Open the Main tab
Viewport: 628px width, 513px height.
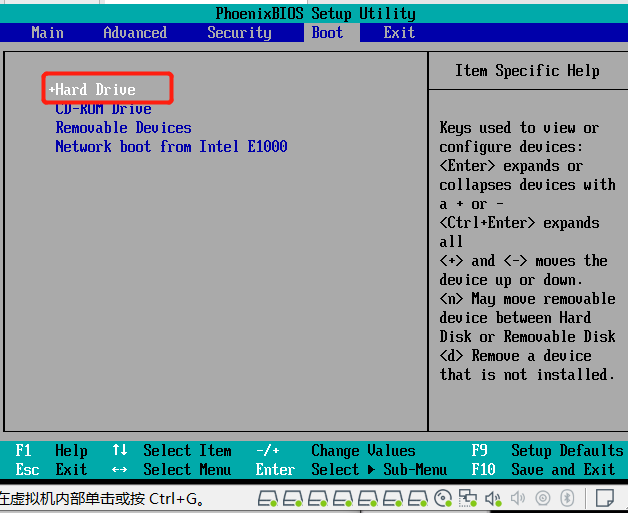pyautogui.click(x=47, y=32)
